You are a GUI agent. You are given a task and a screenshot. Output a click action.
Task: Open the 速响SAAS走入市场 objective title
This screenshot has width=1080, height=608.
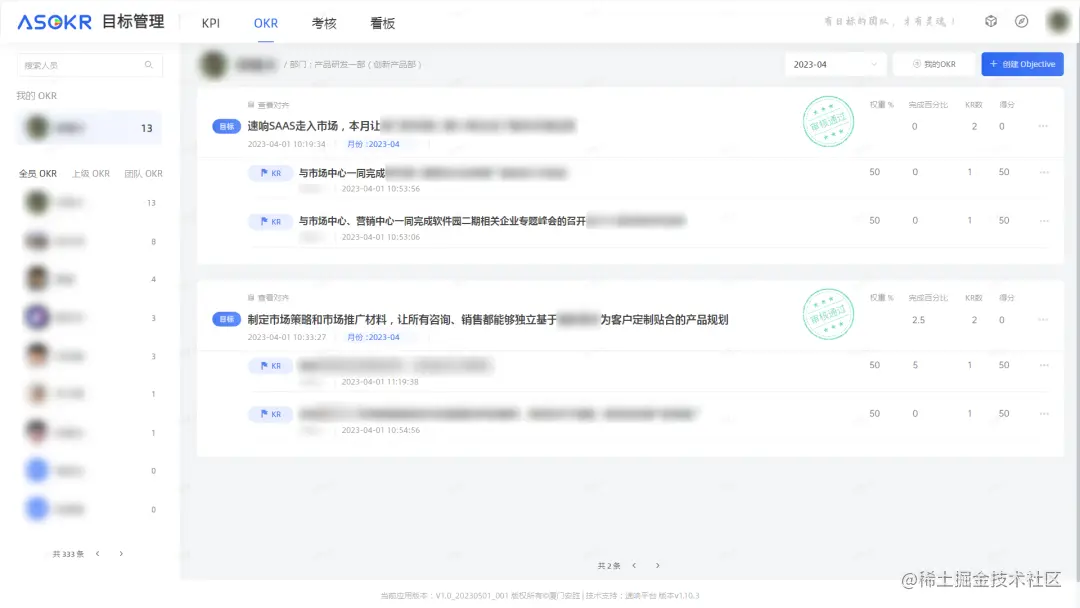[x=411, y=126]
